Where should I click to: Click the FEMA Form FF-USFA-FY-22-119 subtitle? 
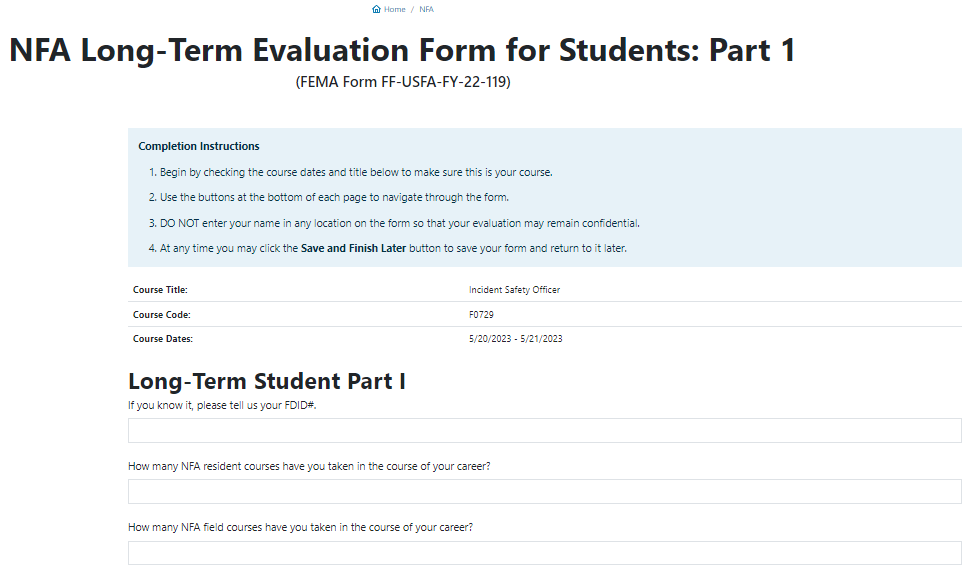(403, 82)
